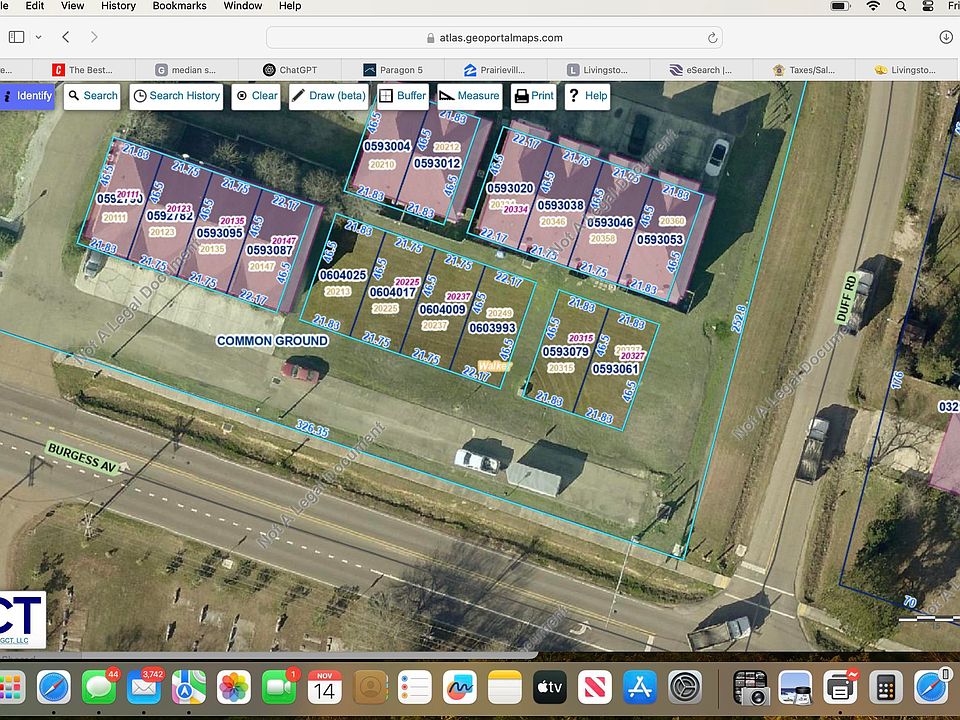
Task: Open the Safari downloads list
Action: (946, 37)
